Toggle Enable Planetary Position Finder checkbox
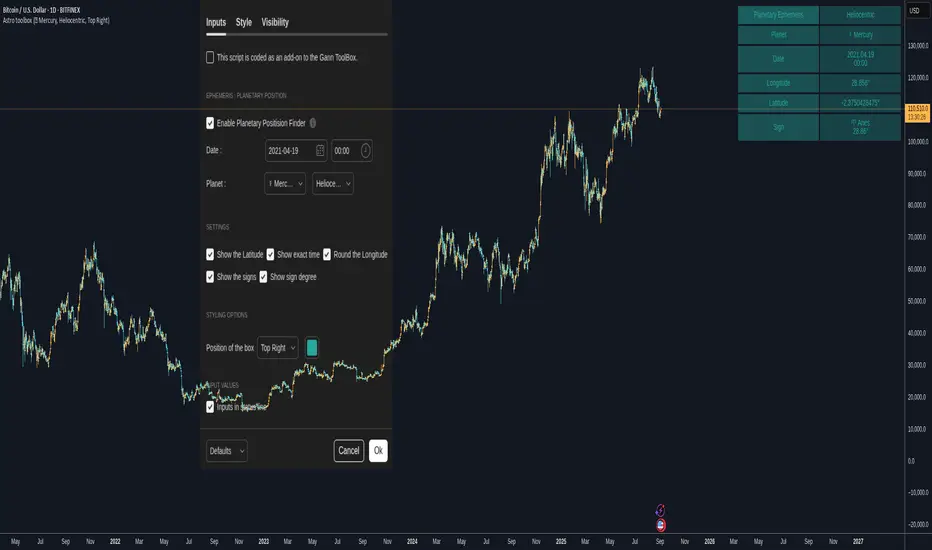Screen dimensions: 932x550 210,123
